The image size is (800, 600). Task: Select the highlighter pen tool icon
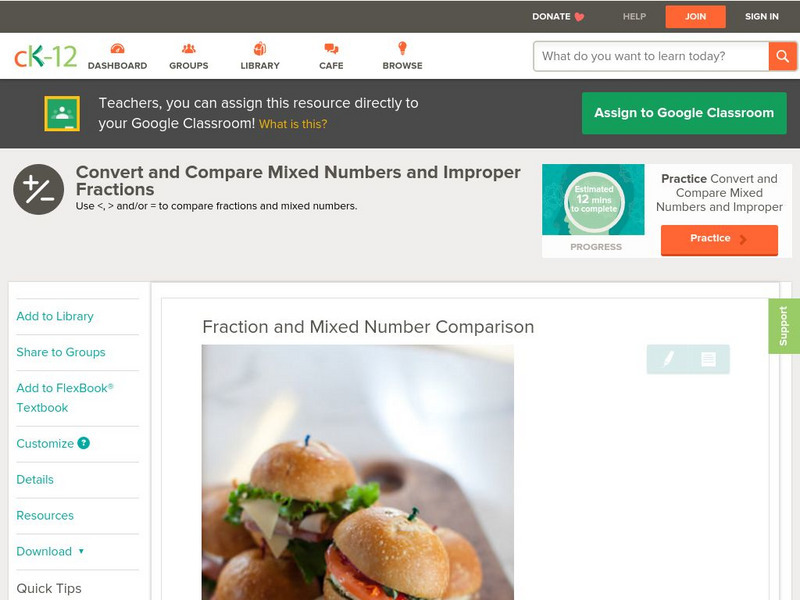[668, 359]
